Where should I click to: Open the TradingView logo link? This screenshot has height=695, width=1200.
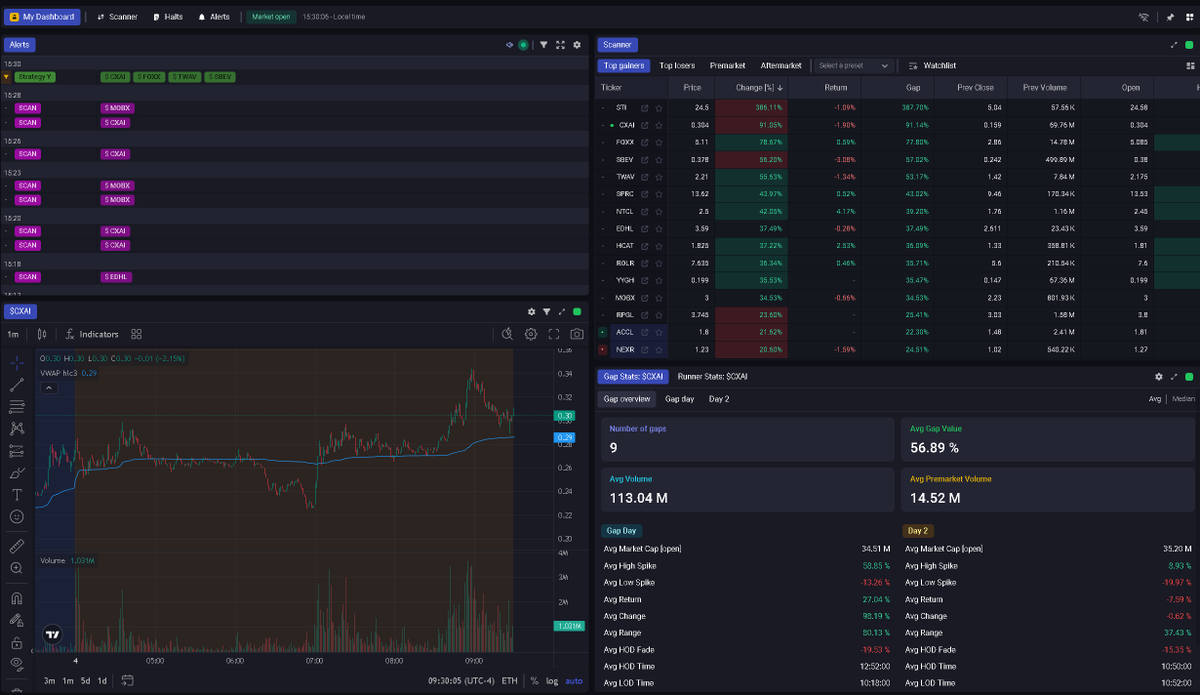tap(52, 634)
